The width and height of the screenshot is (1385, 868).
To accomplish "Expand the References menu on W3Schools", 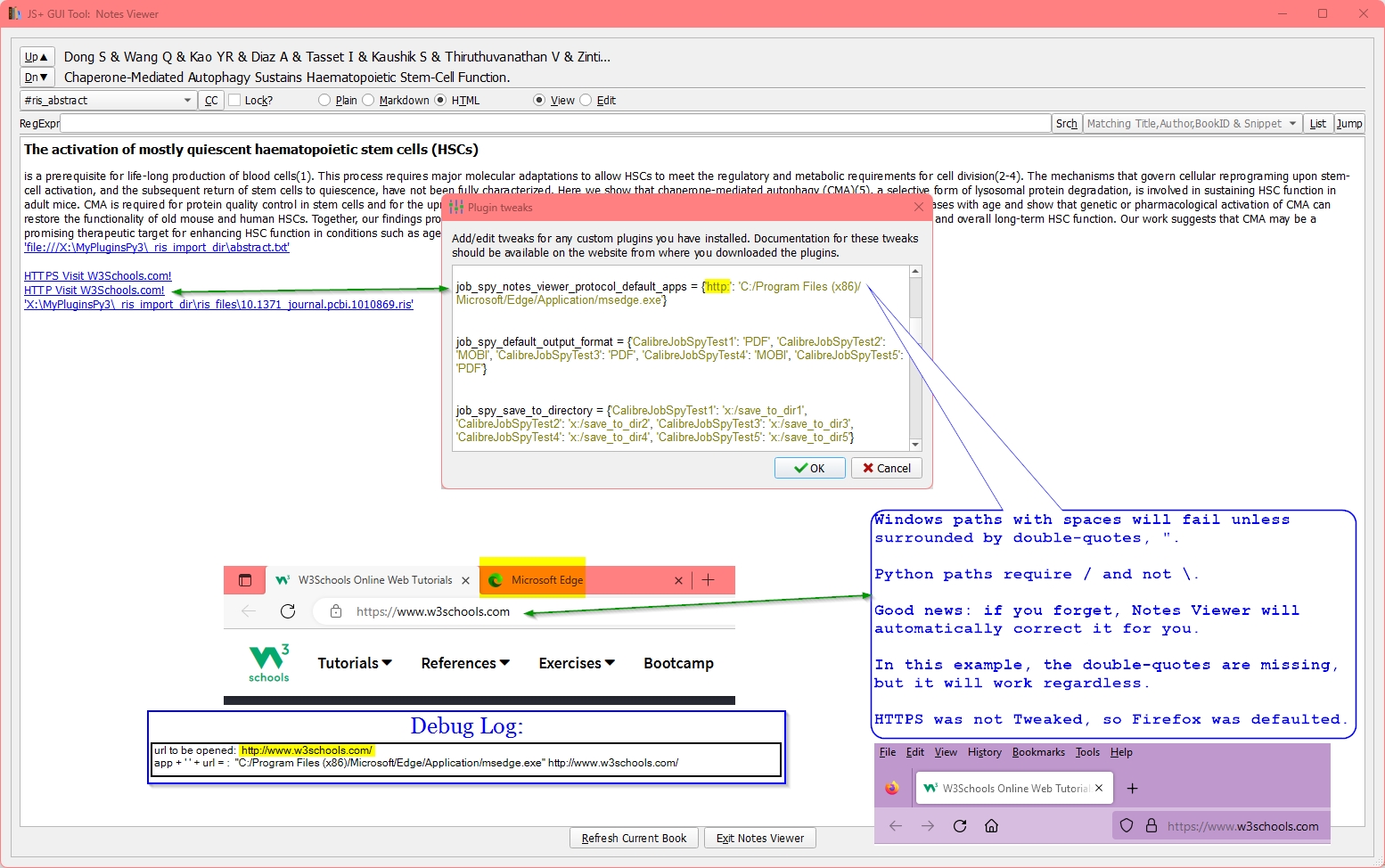I will 465,663.
